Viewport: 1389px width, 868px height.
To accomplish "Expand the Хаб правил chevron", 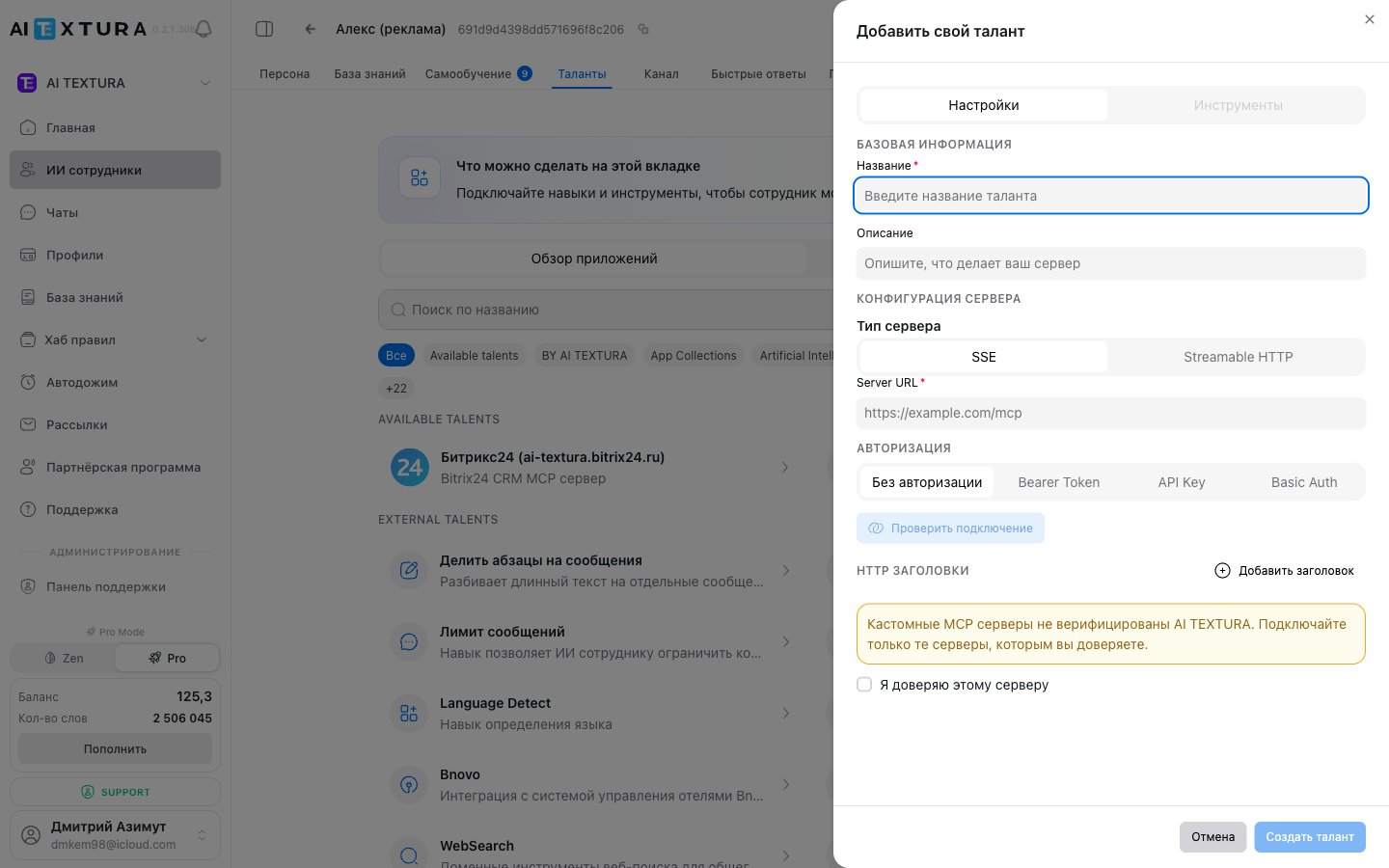I will [x=202, y=339].
